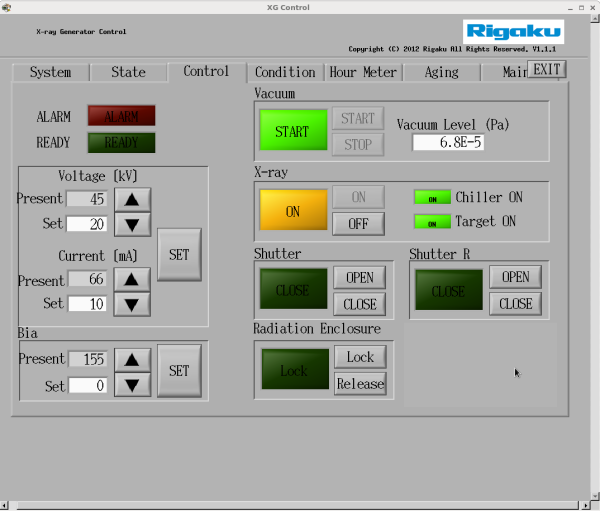The width and height of the screenshot is (600, 511).
Task: Increase the Voltage set value with up arrow
Action: [131, 199]
